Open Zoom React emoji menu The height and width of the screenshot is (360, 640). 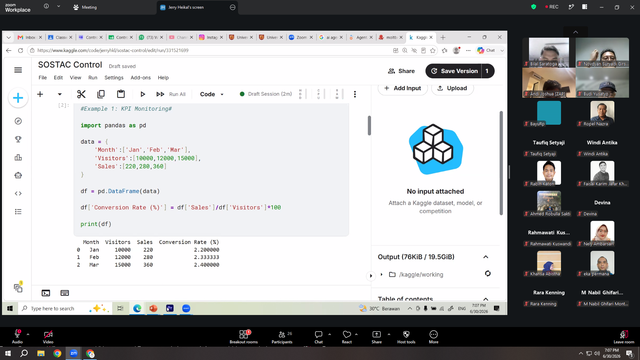pos(347,336)
